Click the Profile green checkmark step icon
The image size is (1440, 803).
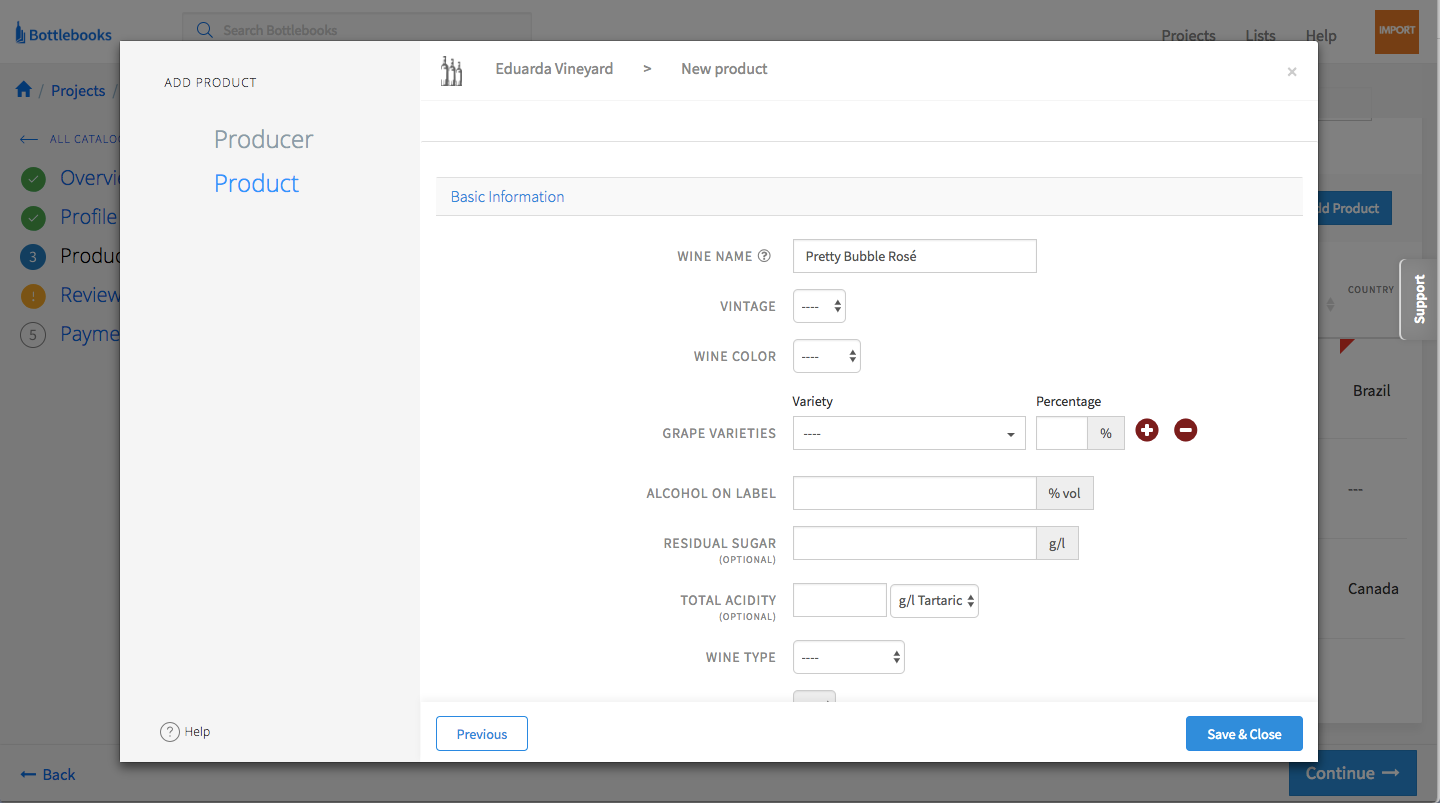coord(33,218)
